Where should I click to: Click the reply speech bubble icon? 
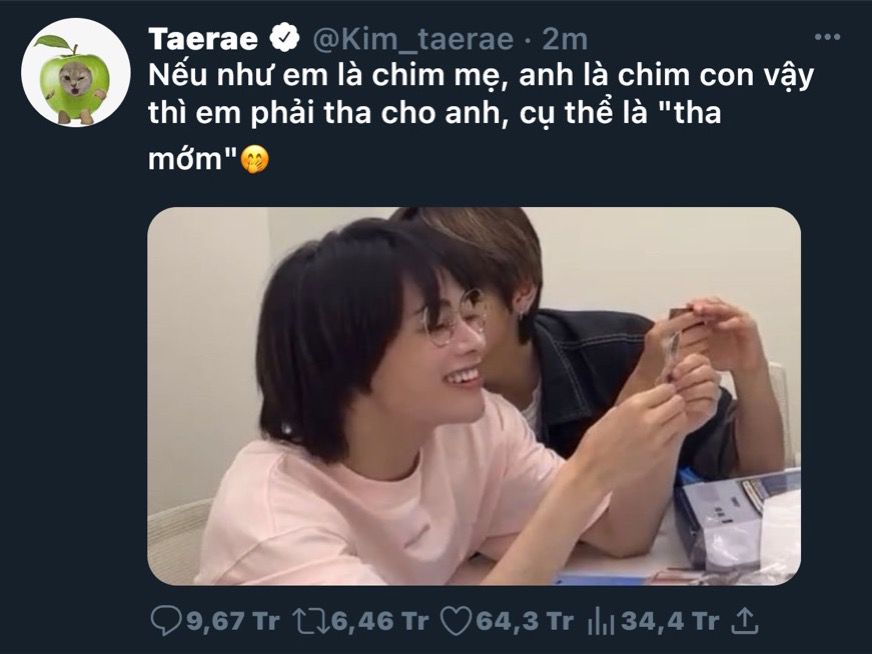point(166,621)
